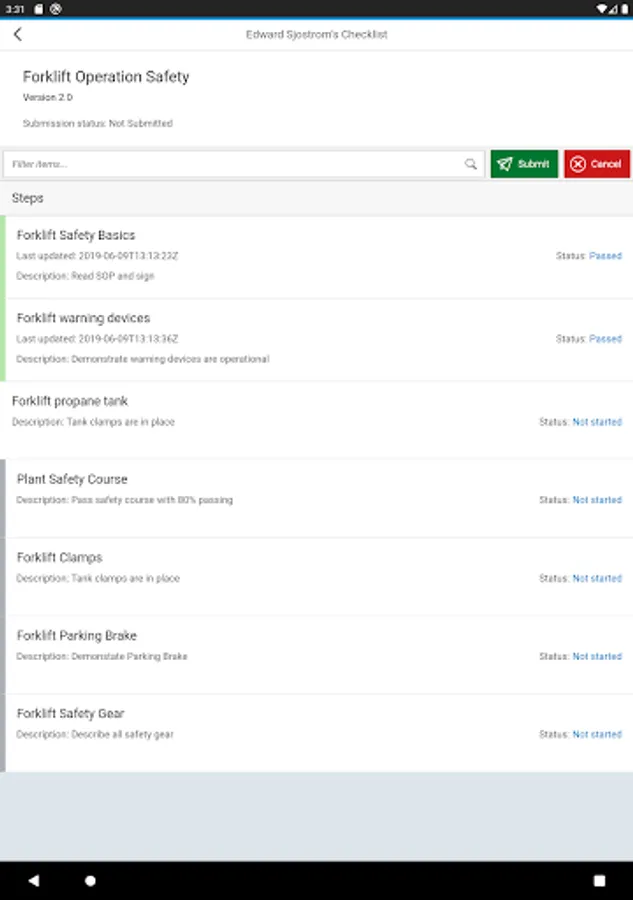This screenshot has height=900, width=633.
Task: Focus the Filter items search field
Action: [x=235, y=164]
